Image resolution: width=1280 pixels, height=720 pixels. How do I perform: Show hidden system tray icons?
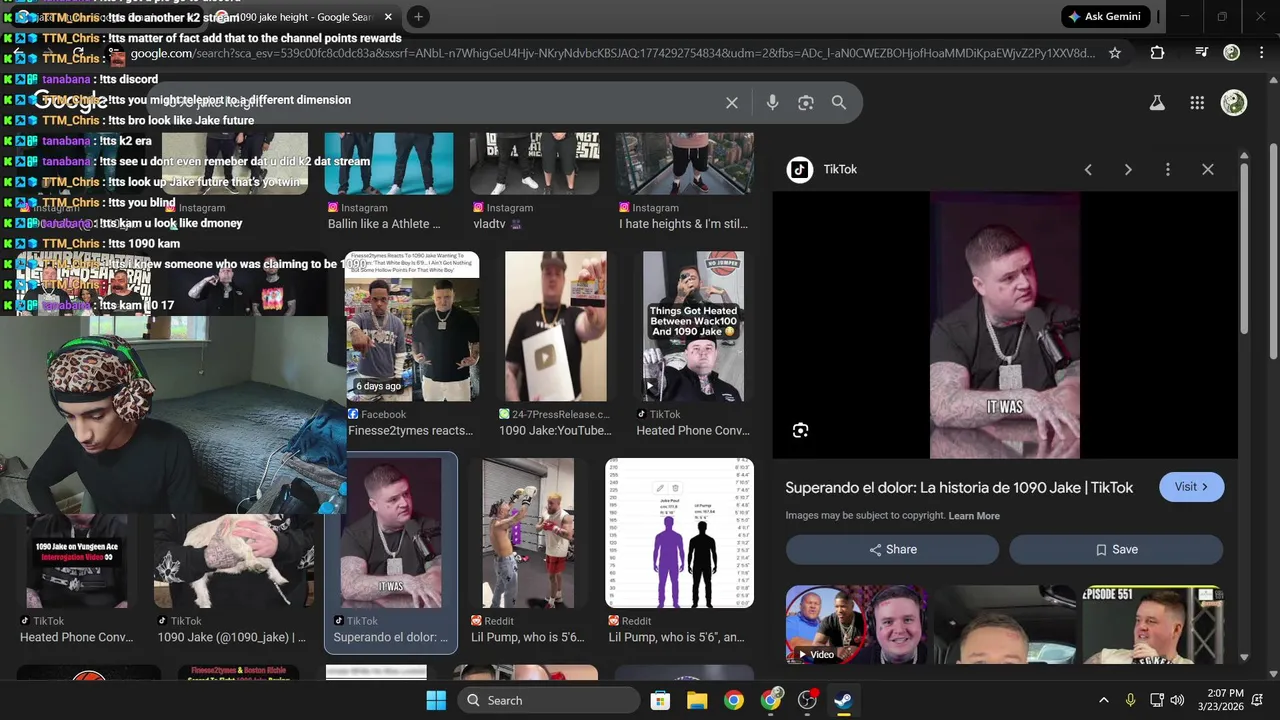pyautogui.click(x=1104, y=700)
